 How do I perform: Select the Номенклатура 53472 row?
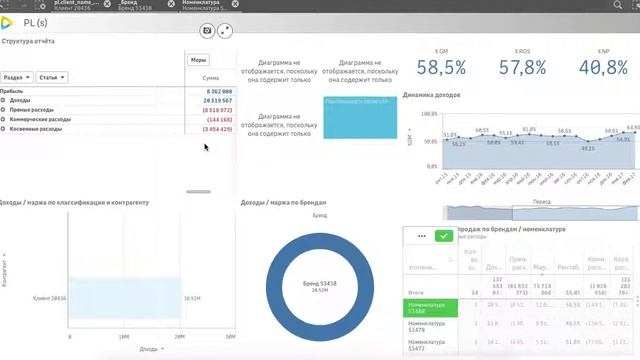click(x=430, y=345)
